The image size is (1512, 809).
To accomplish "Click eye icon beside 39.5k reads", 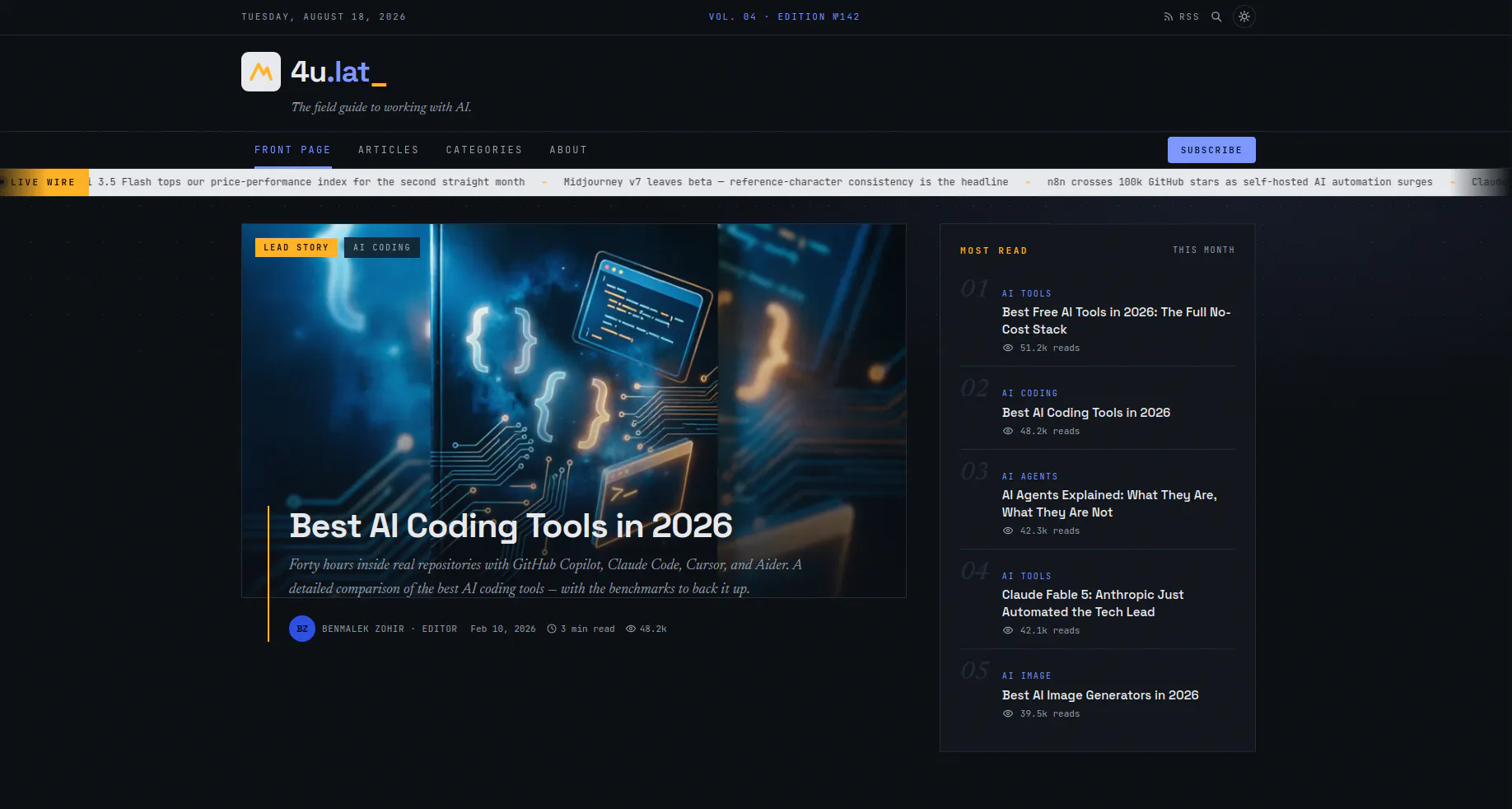I will click(1008, 713).
